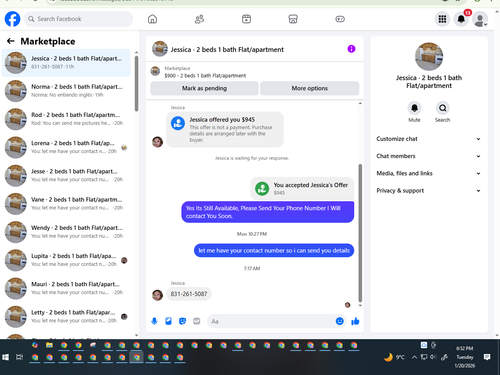Click the chat messages scrollbar
The width and height of the screenshot is (500, 375).
click(x=360, y=232)
